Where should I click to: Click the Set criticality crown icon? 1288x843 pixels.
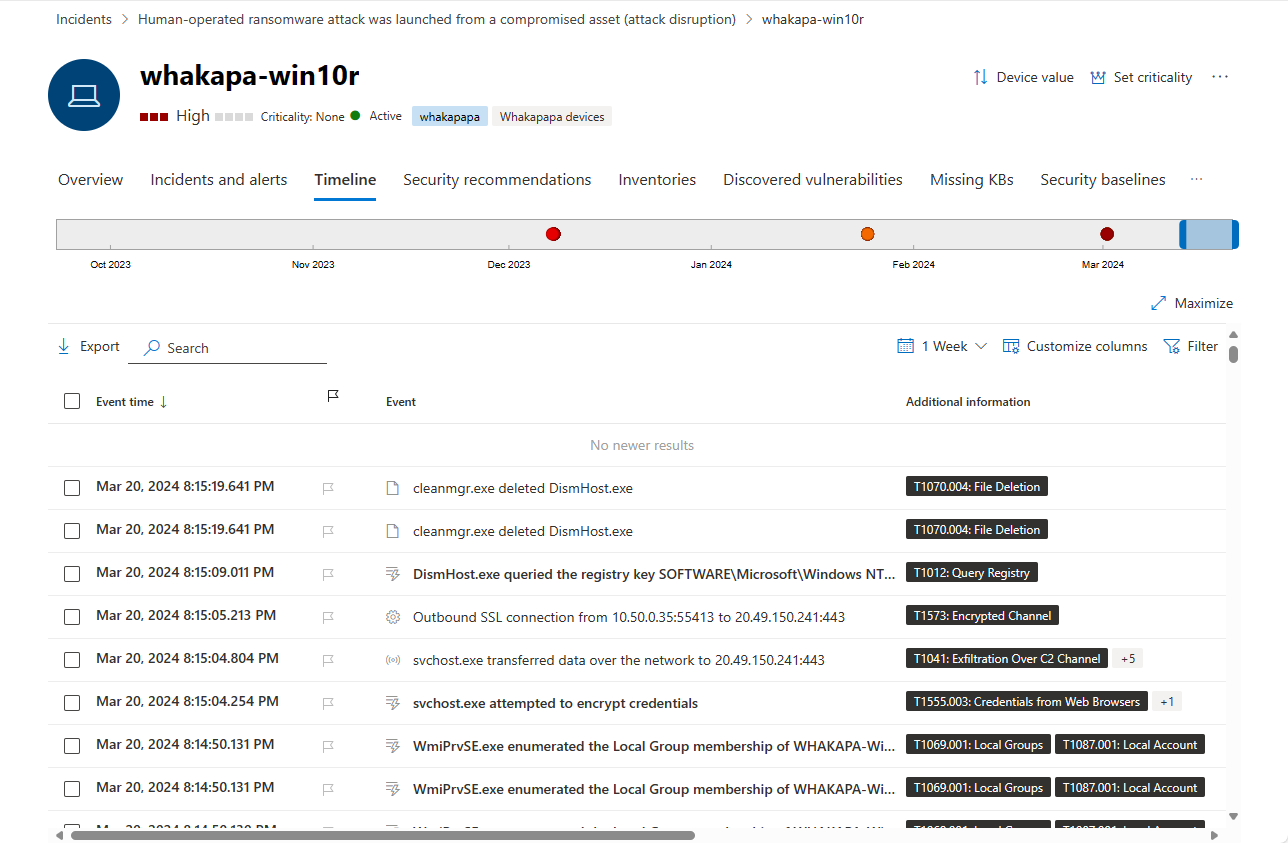pos(1098,77)
